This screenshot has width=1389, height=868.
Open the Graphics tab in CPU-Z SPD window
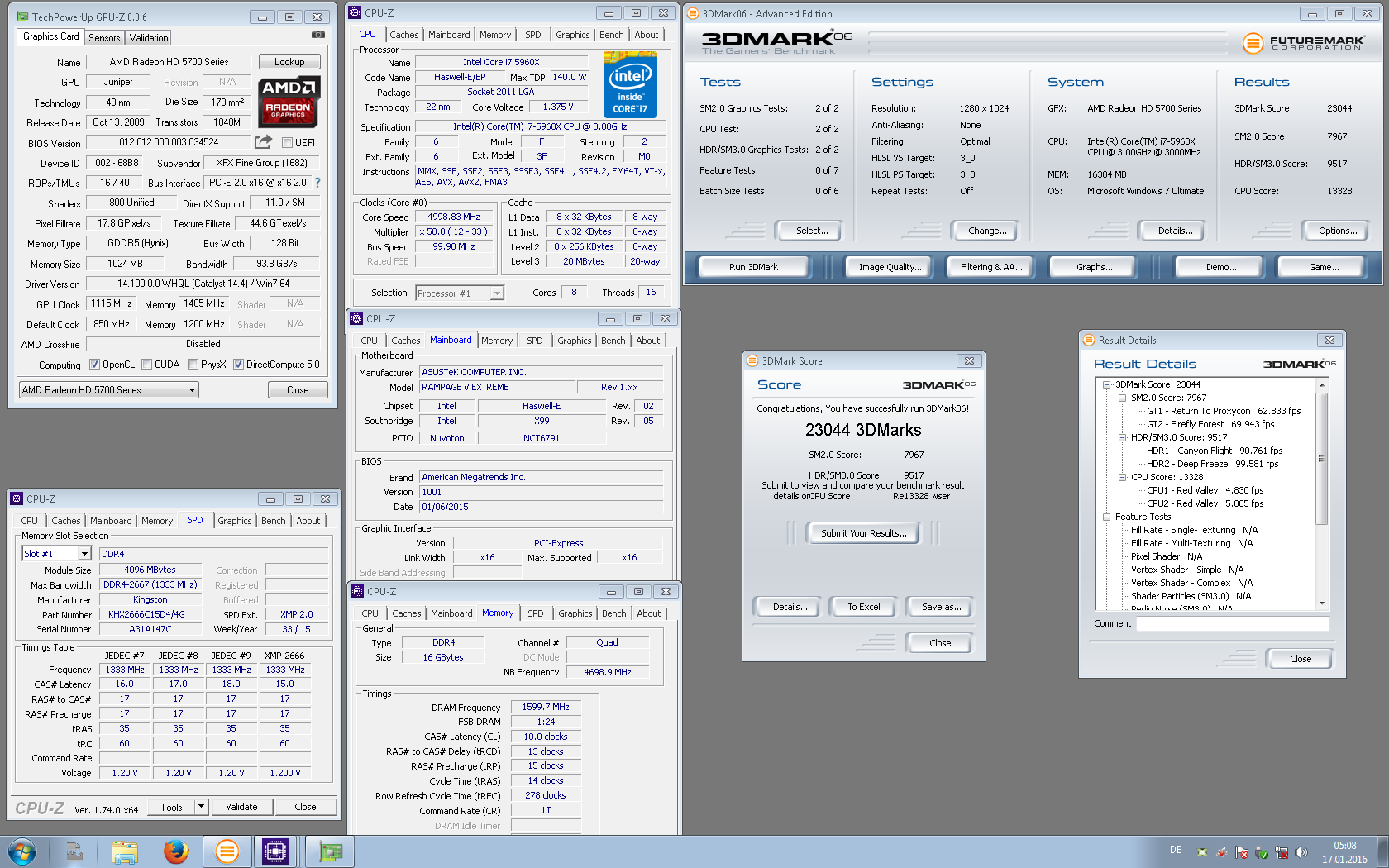[235, 521]
